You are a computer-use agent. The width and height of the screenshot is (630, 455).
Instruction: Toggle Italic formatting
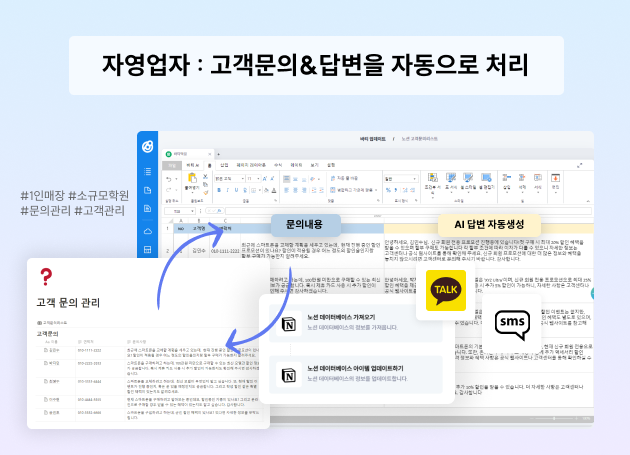pos(227,190)
